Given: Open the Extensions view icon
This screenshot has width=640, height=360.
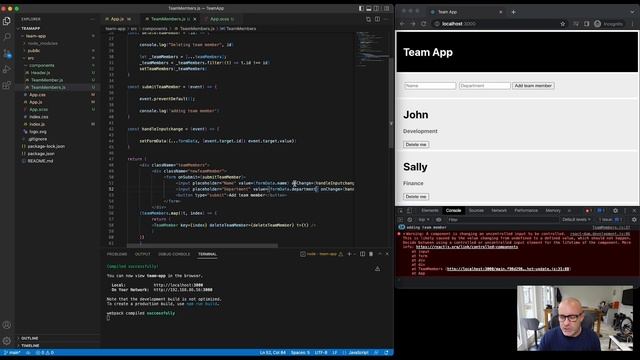Looking at the screenshot, I should click(7, 85).
